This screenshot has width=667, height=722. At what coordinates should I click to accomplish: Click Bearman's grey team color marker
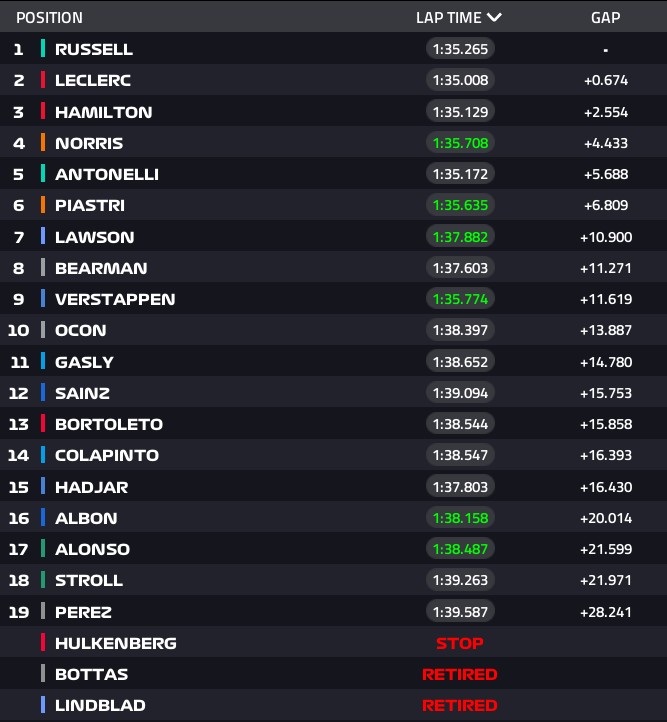[x=43, y=268]
